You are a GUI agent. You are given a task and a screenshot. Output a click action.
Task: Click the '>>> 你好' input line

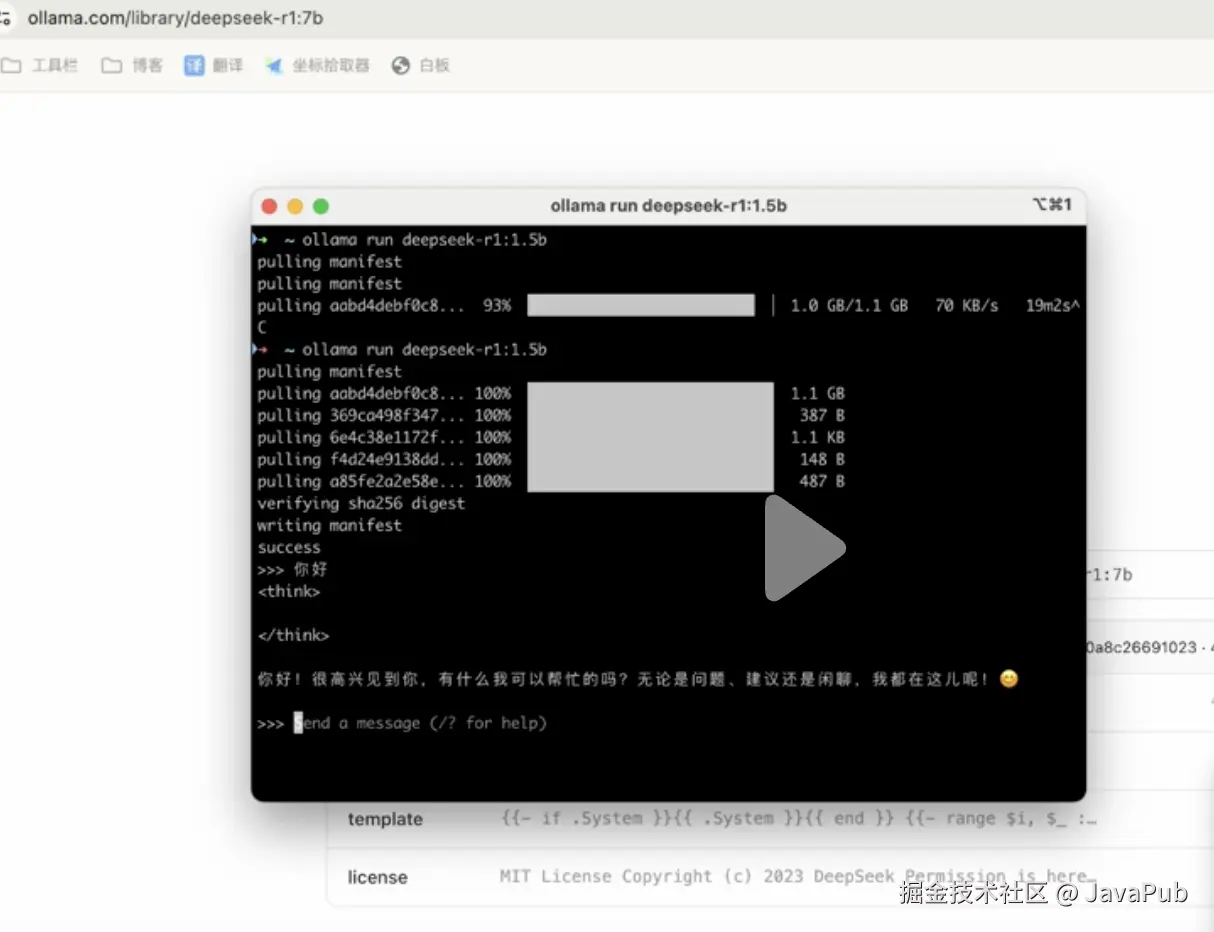click(x=292, y=570)
